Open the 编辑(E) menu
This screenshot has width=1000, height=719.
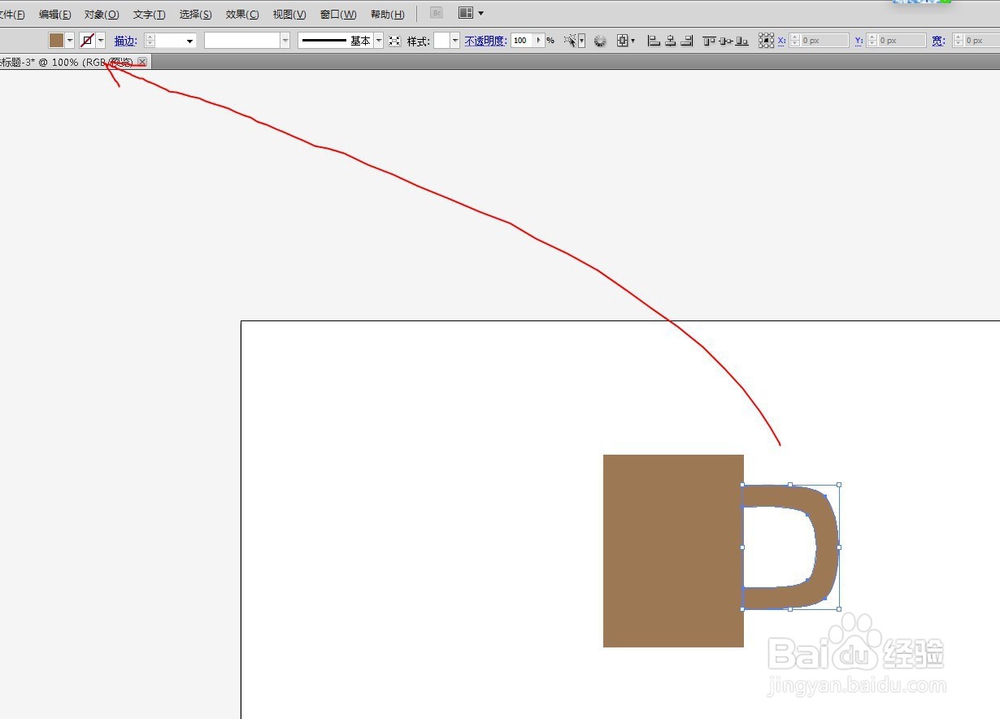click(x=55, y=14)
